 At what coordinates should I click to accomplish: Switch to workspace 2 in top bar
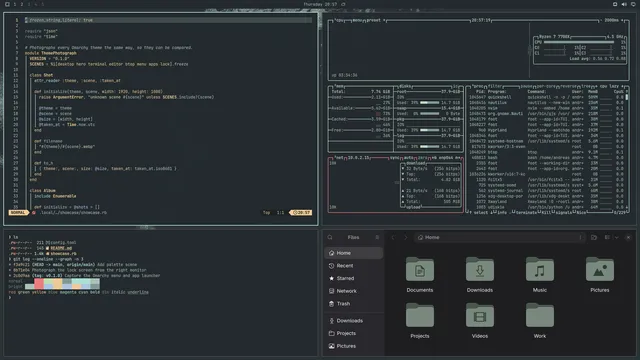coord(22,4)
